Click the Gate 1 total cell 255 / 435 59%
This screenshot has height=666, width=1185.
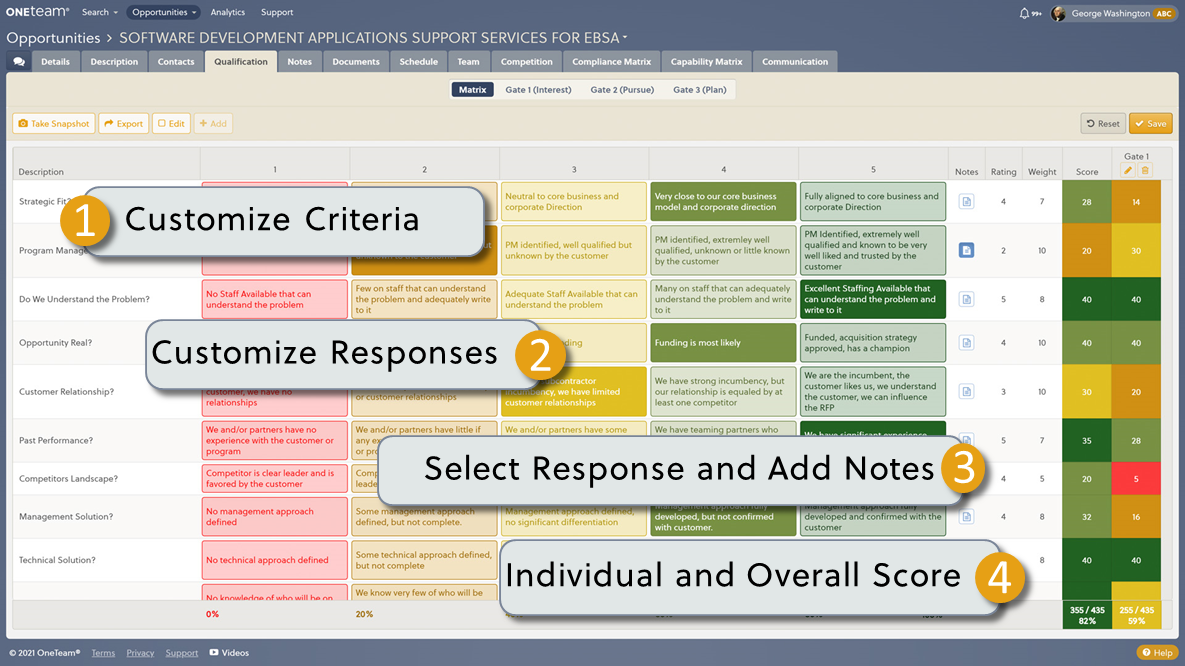(x=1136, y=615)
